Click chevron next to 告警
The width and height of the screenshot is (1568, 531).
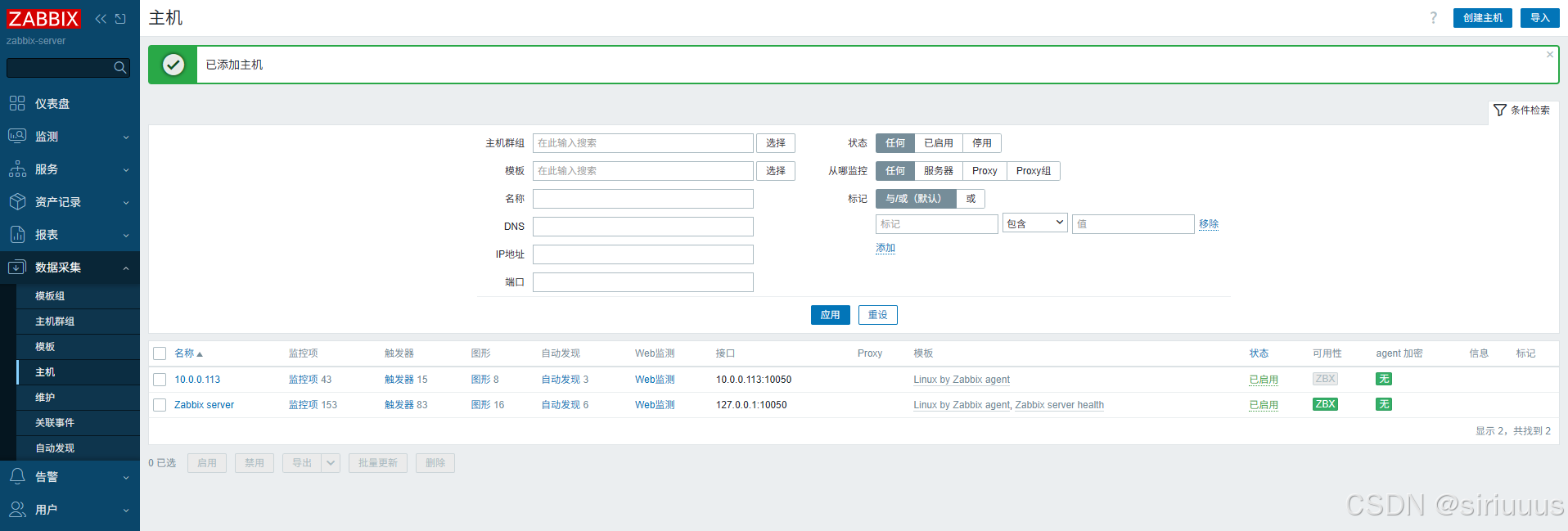tap(126, 478)
